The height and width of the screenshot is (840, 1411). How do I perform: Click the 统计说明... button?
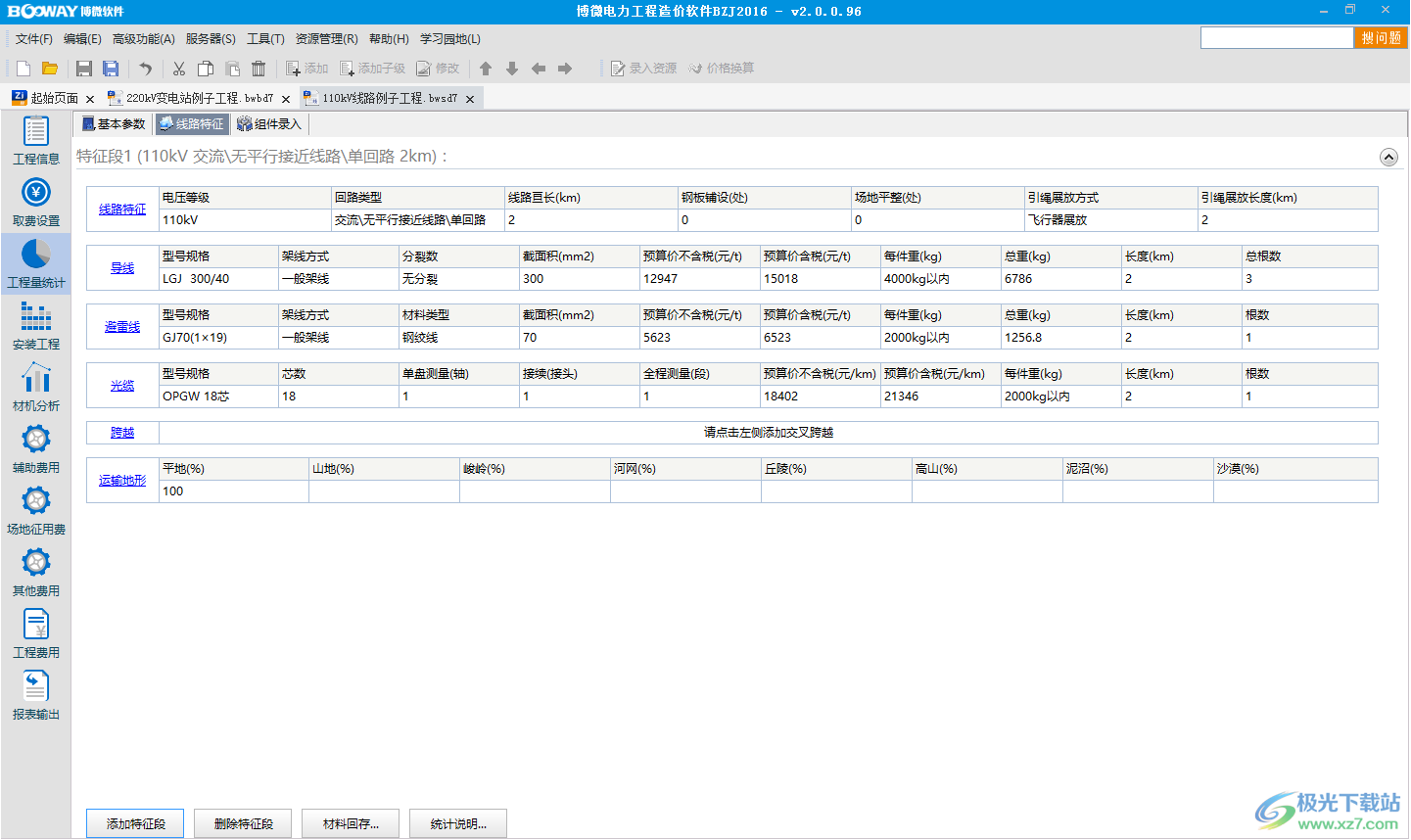coord(458,824)
